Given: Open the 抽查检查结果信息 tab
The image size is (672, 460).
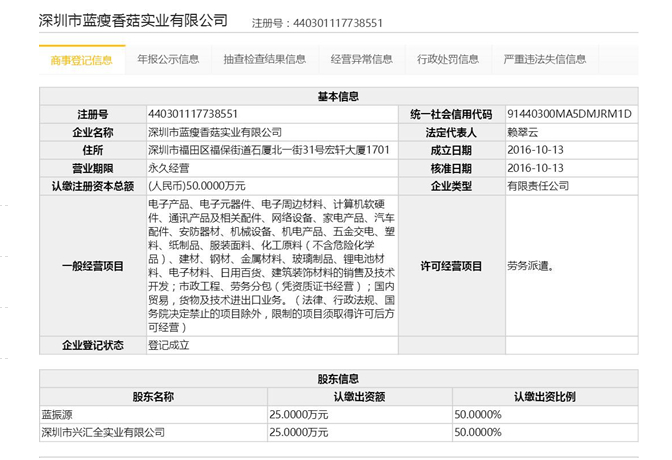Looking at the screenshot, I should 264,60.
